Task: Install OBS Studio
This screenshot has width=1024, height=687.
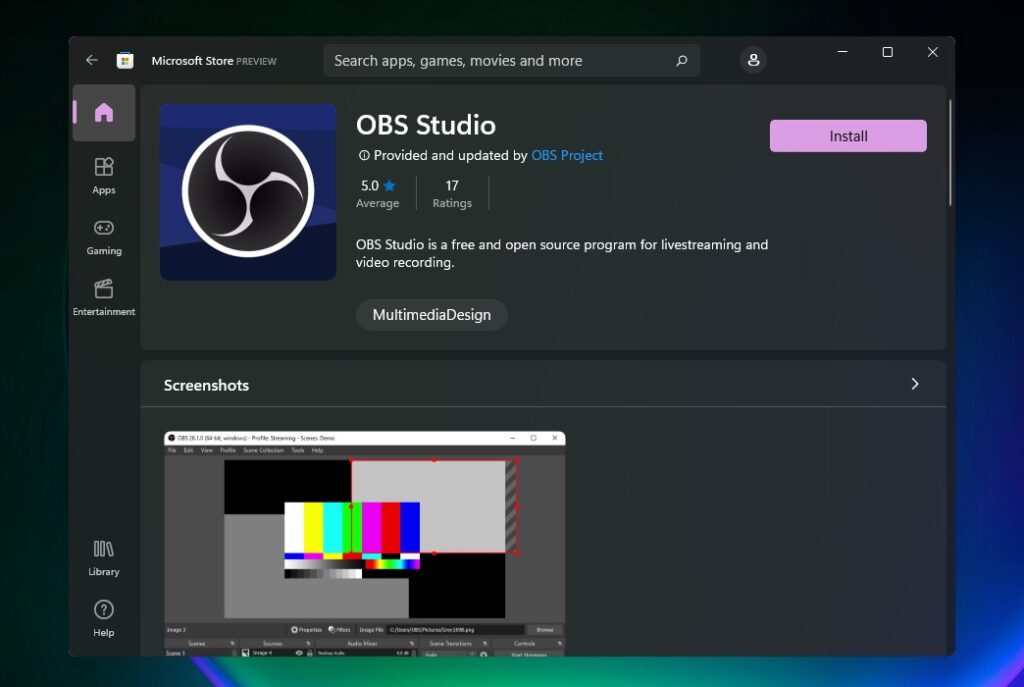Action: pyautogui.click(x=848, y=136)
